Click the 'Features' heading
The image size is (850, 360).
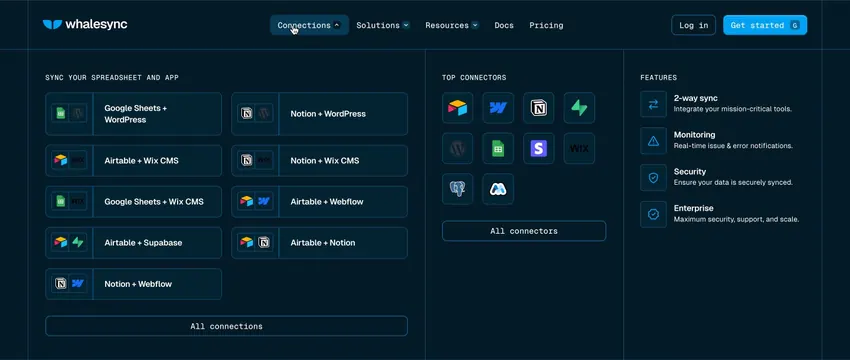pyautogui.click(x=658, y=78)
